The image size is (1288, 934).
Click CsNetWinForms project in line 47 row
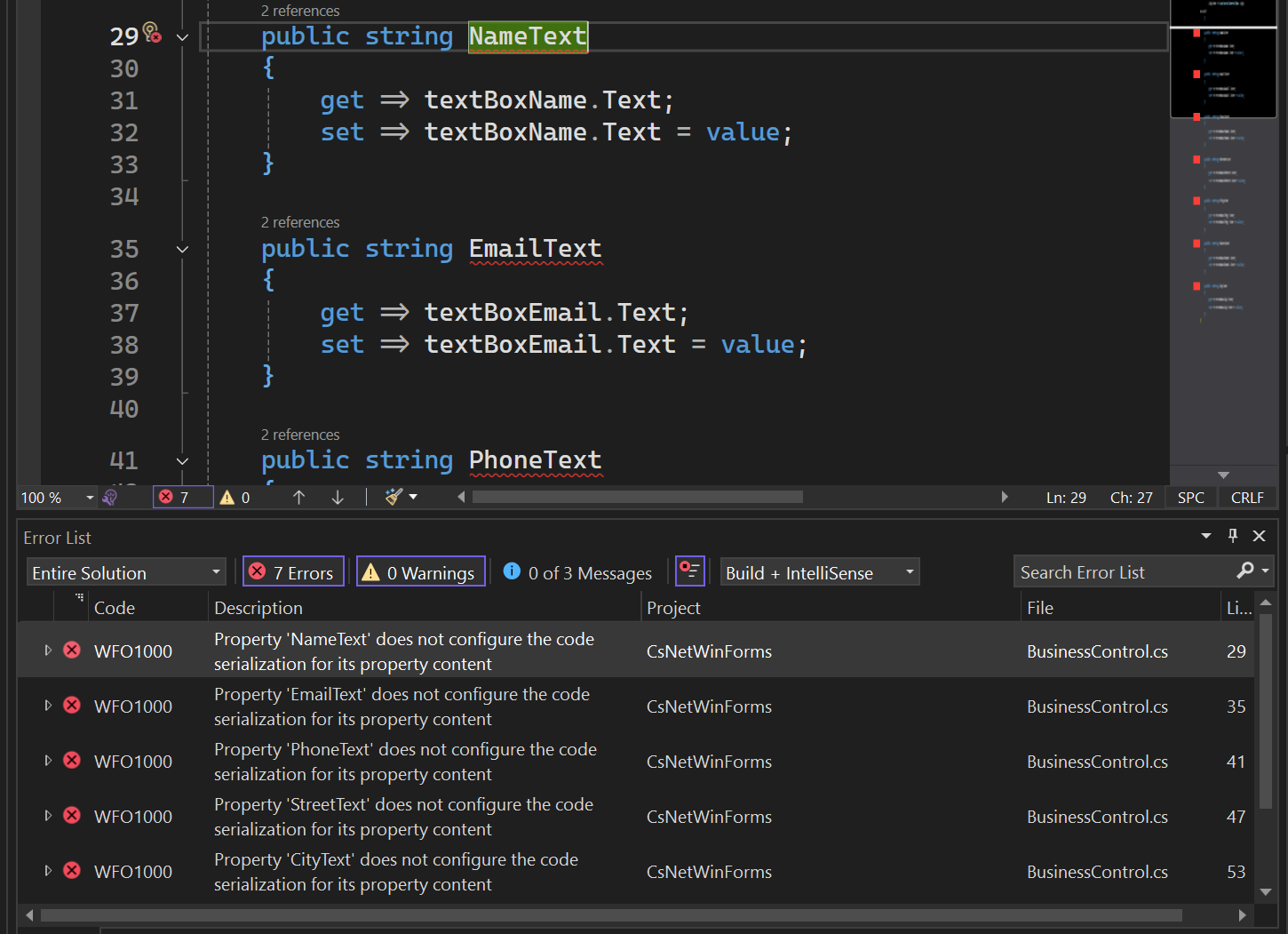pos(709,817)
